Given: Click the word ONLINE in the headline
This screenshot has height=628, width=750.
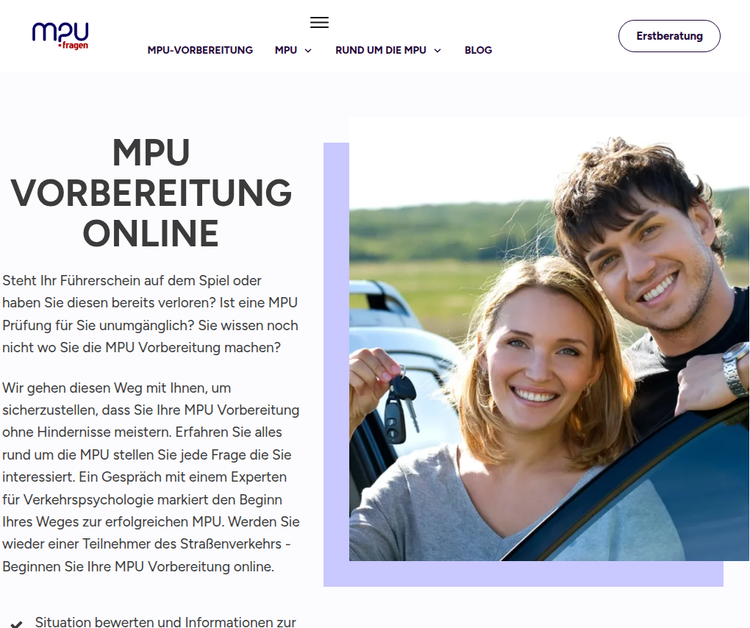Looking at the screenshot, I should 151,233.
